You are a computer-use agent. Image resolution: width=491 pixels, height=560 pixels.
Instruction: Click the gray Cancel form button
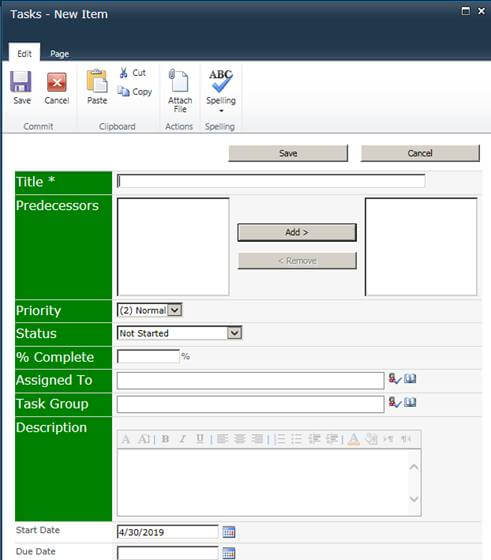pos(420,153)
